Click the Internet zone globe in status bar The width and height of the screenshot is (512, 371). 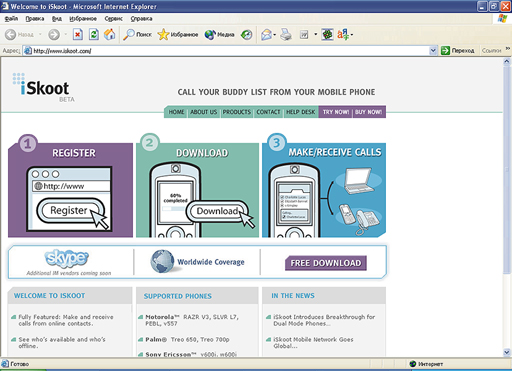click(x=413, y=364)
